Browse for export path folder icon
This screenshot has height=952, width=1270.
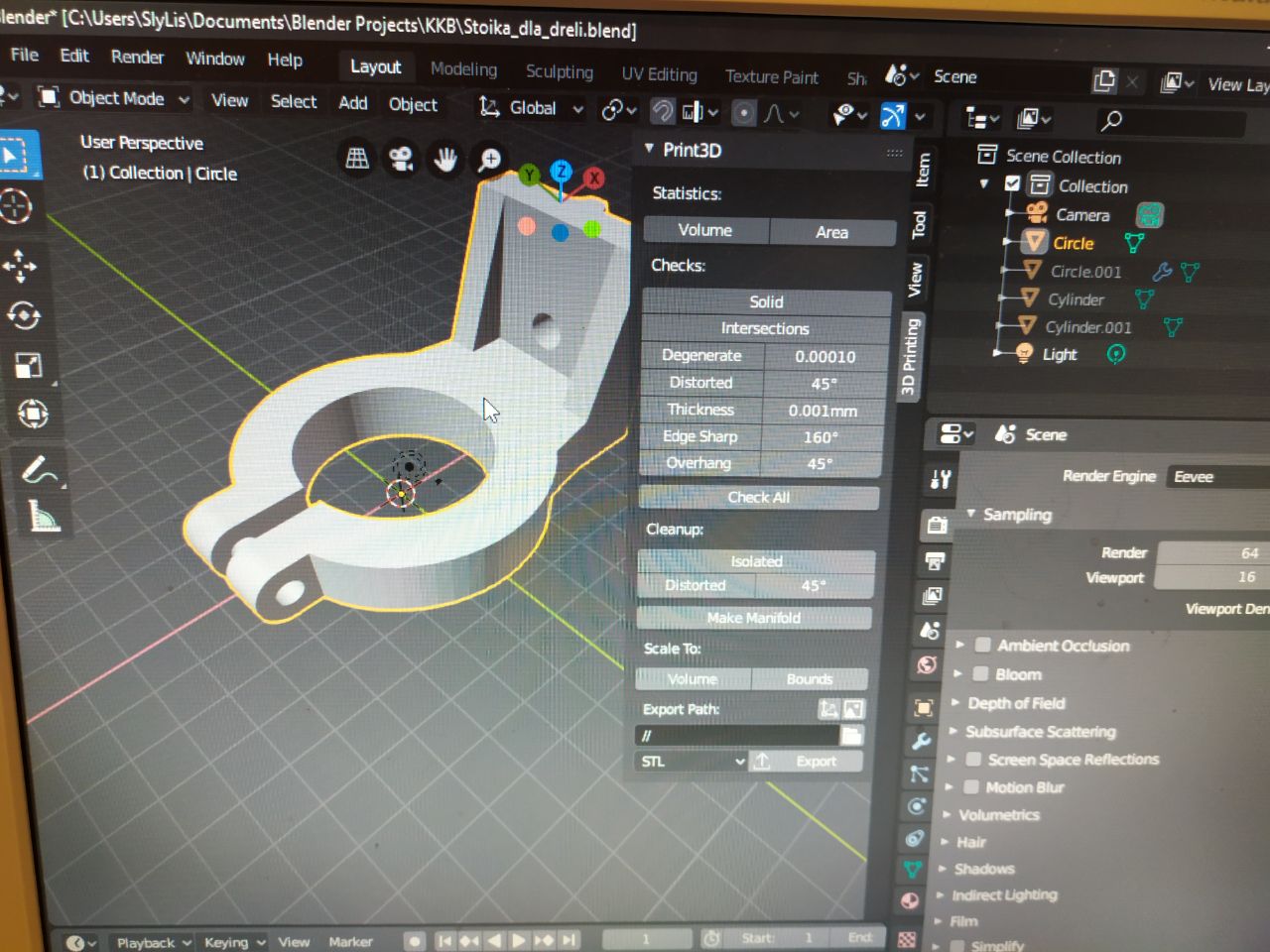click(851, 735)
